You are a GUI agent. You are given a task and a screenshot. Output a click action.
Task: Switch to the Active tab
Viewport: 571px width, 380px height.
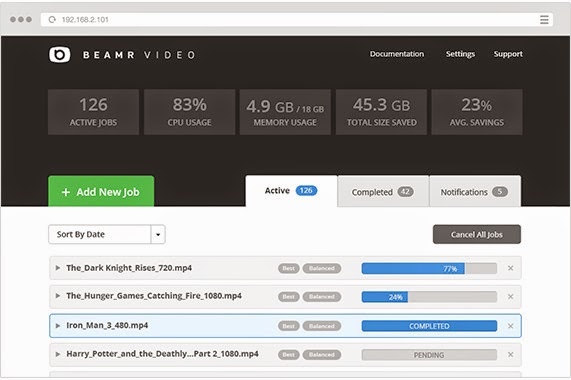pos(291,191)
